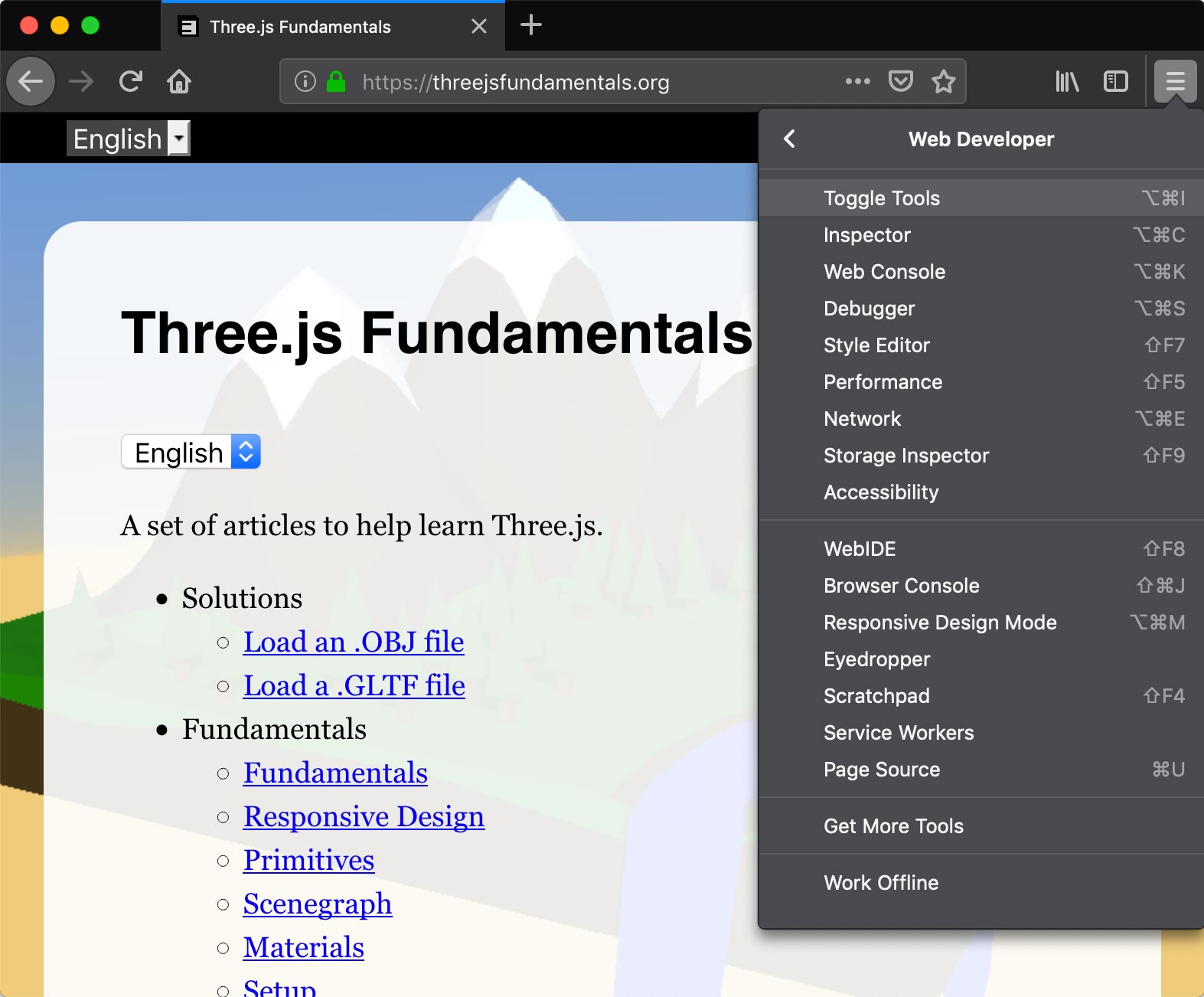Reload the current page
The height and width of the screenshot is (997, 1204).
coord(131,81)
